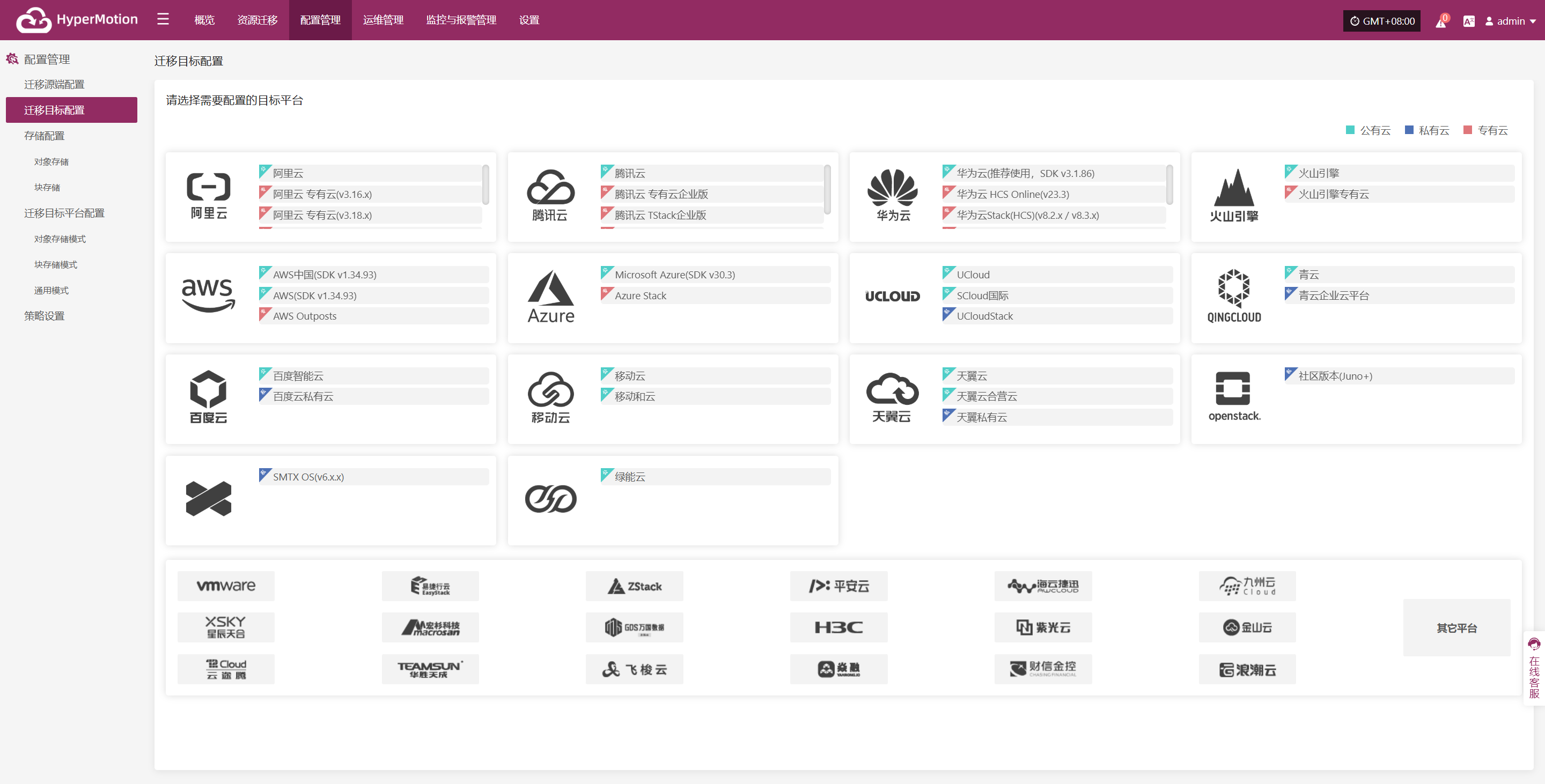Click the AWS logo
The width and height of the screenshot is (1545, 784).
208,296
